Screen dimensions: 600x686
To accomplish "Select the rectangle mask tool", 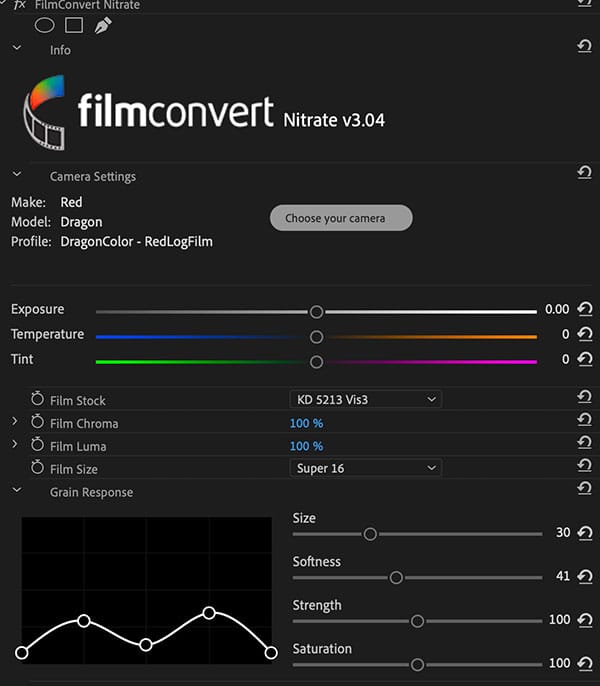I will pyautogui.click(x=74, y=25).
